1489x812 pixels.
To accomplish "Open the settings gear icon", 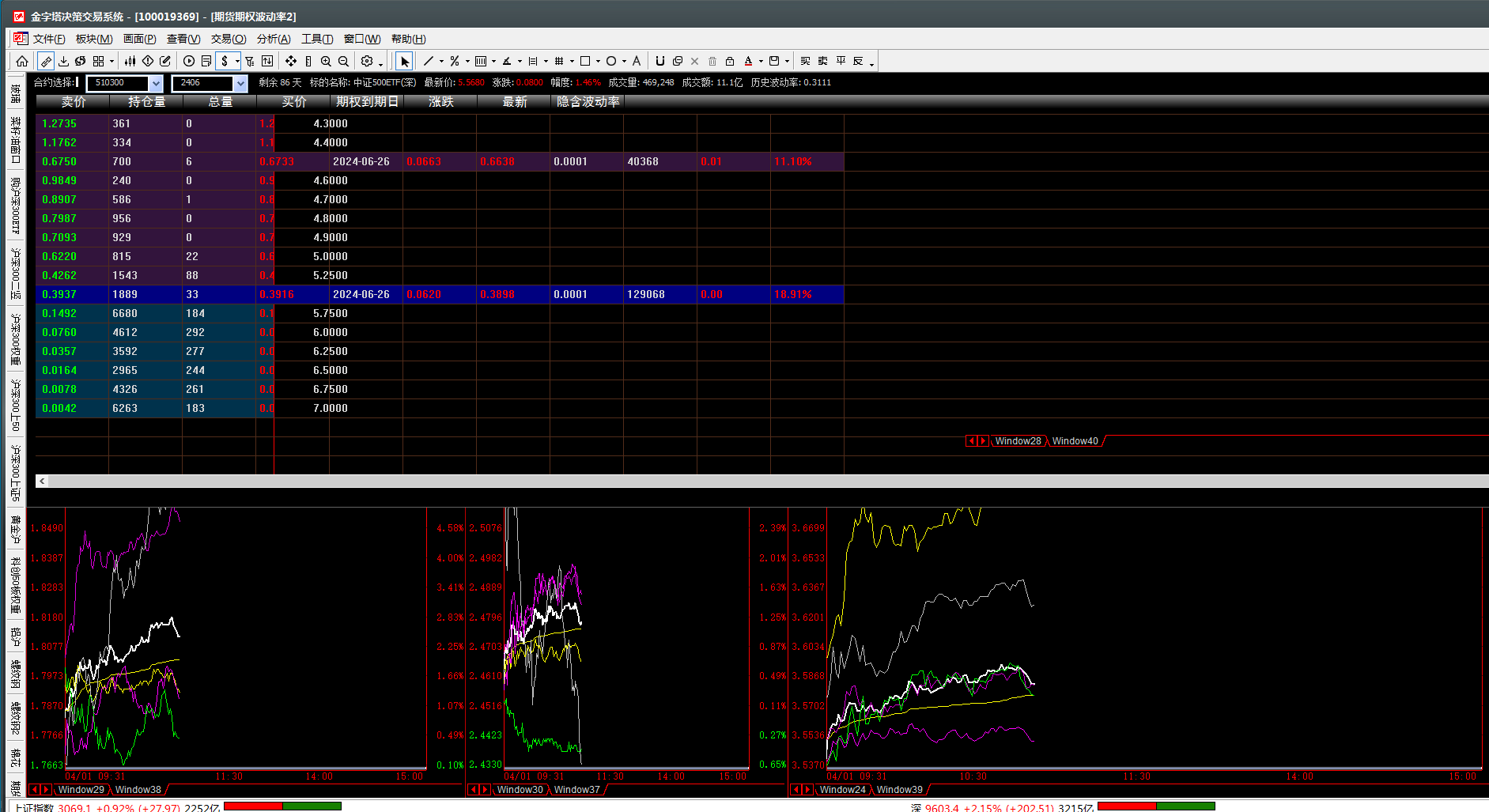I will [367, 61].
